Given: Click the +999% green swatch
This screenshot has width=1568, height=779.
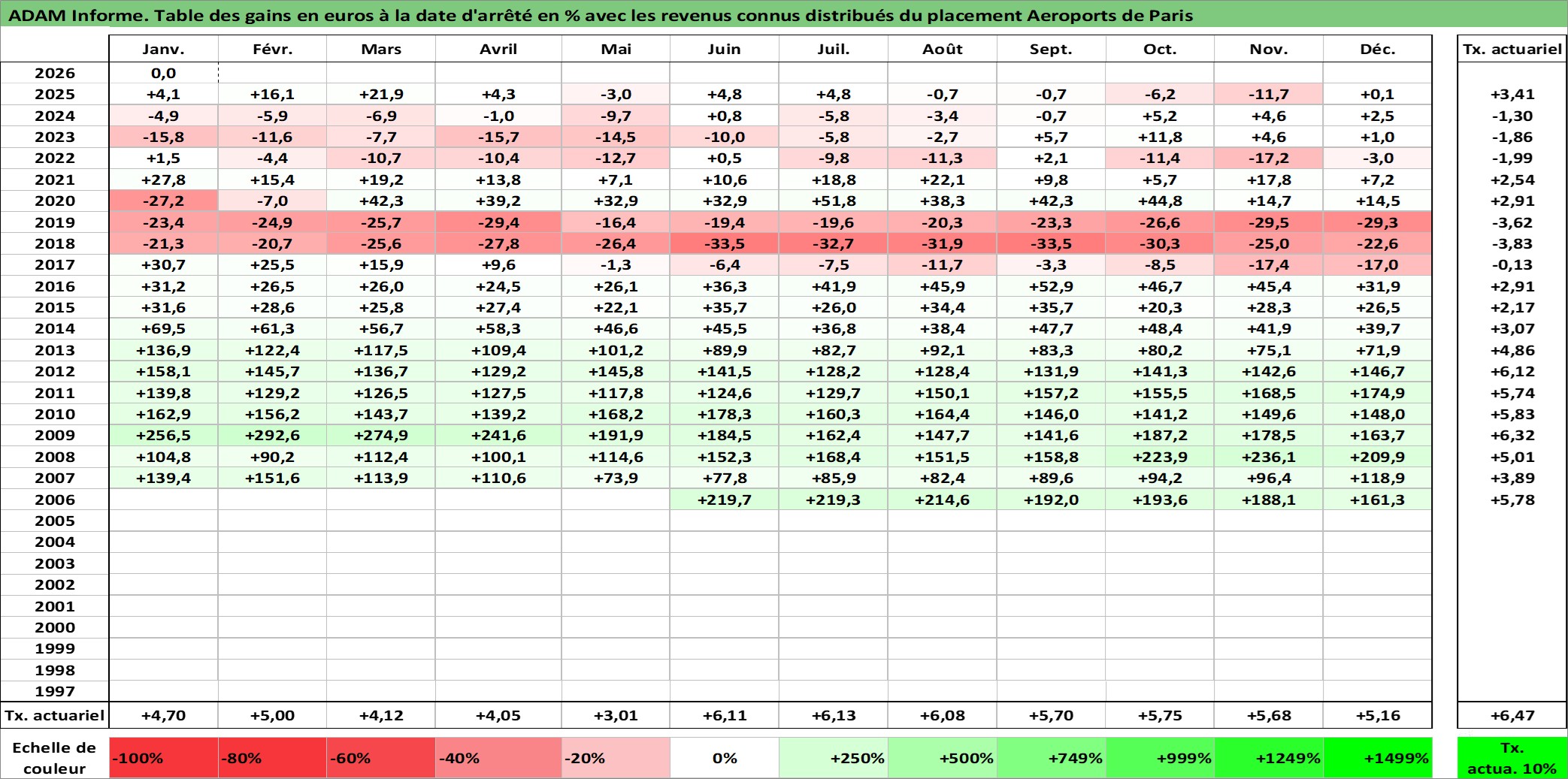Looking at the screenshot, I should [x=1160, y=758].
